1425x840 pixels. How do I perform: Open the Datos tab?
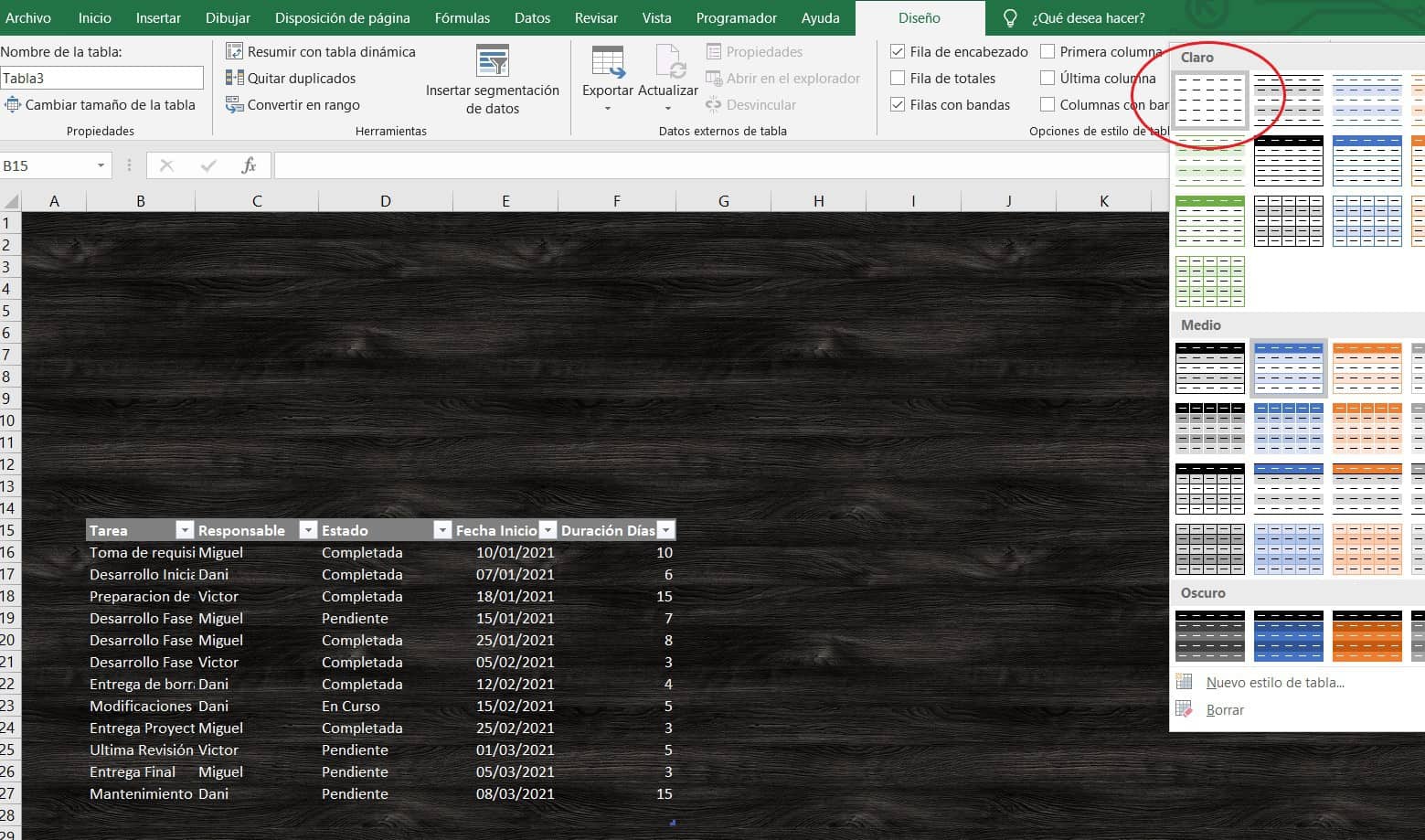[x=533, y=17]
